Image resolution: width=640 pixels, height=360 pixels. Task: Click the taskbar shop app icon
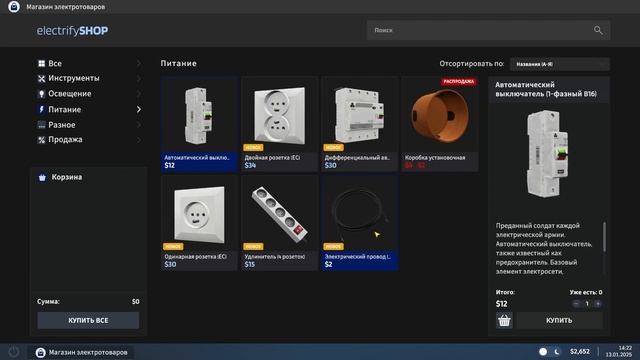tap(40, 353)
